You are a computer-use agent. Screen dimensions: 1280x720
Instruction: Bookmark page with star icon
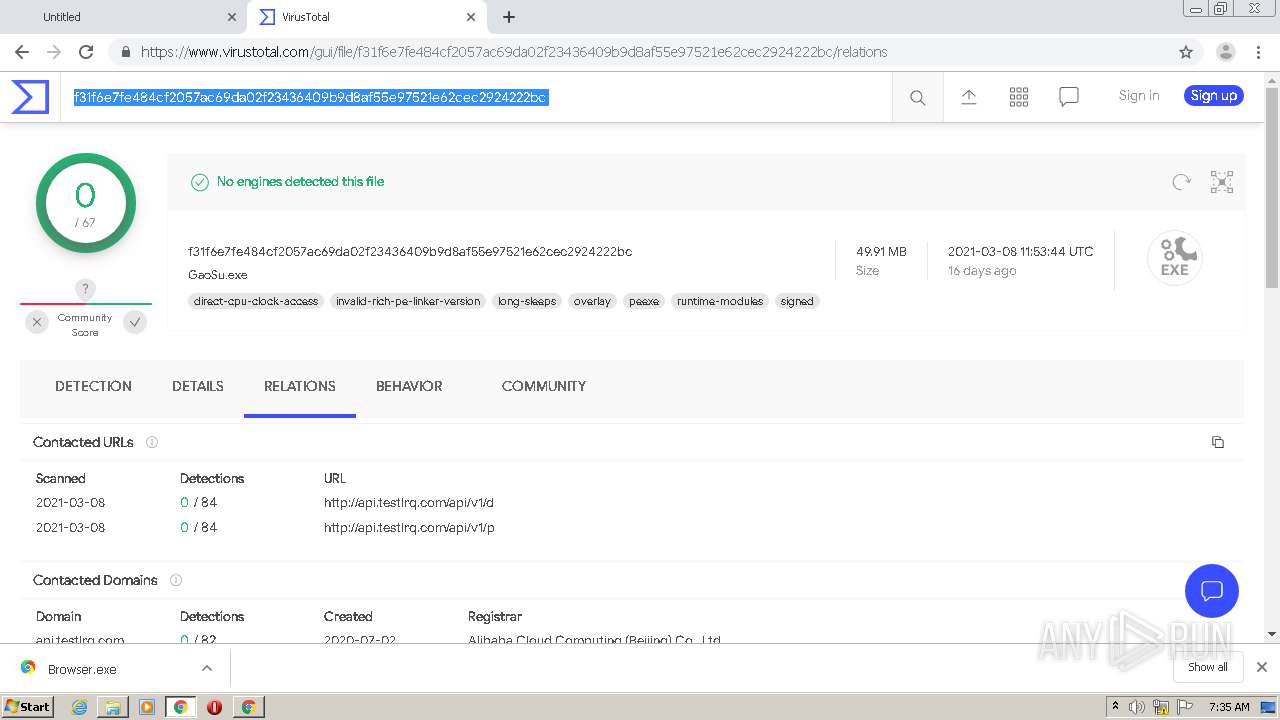pos(1186,52)
